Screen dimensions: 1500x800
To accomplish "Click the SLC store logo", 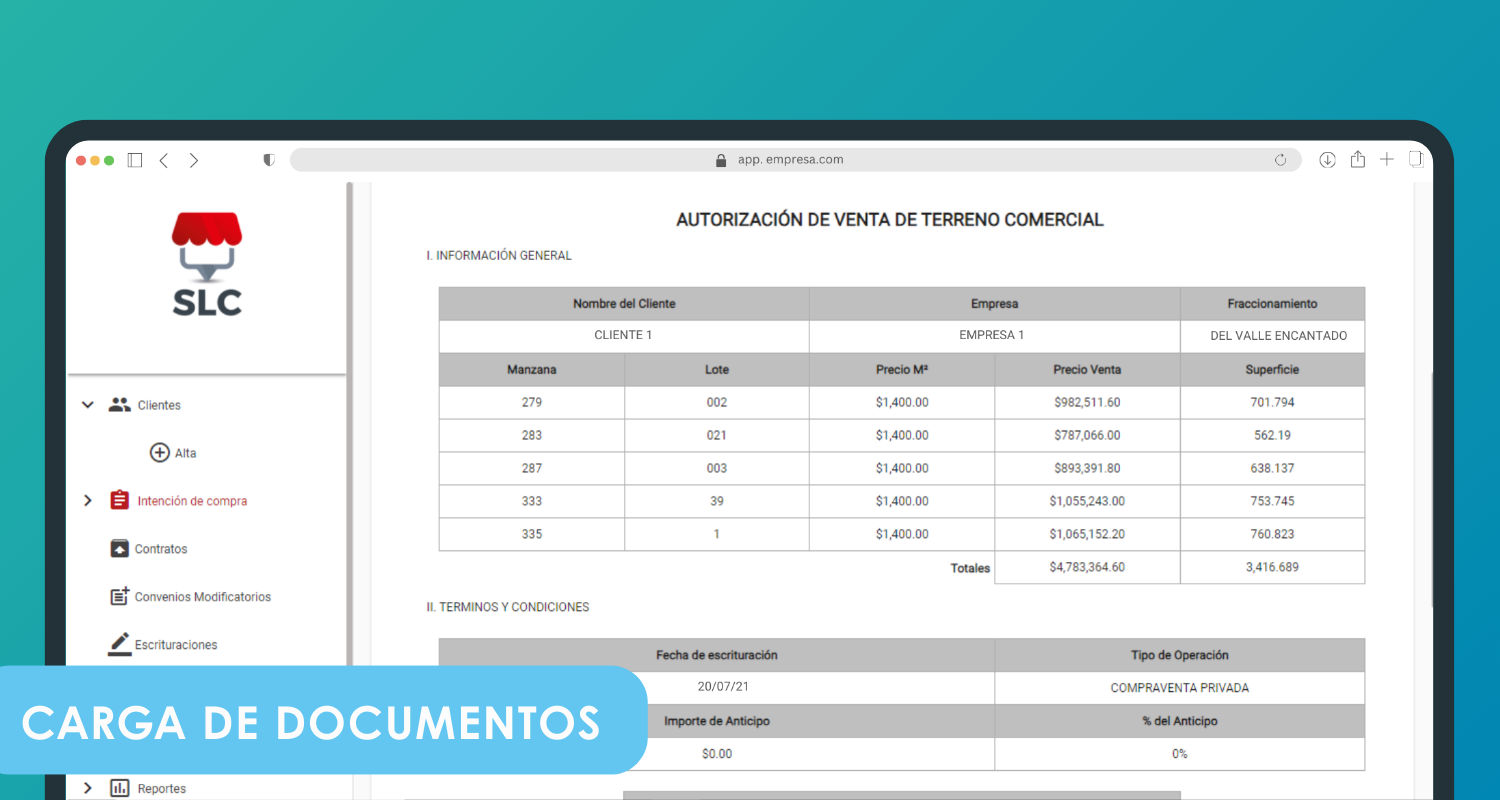I will 207,264.
